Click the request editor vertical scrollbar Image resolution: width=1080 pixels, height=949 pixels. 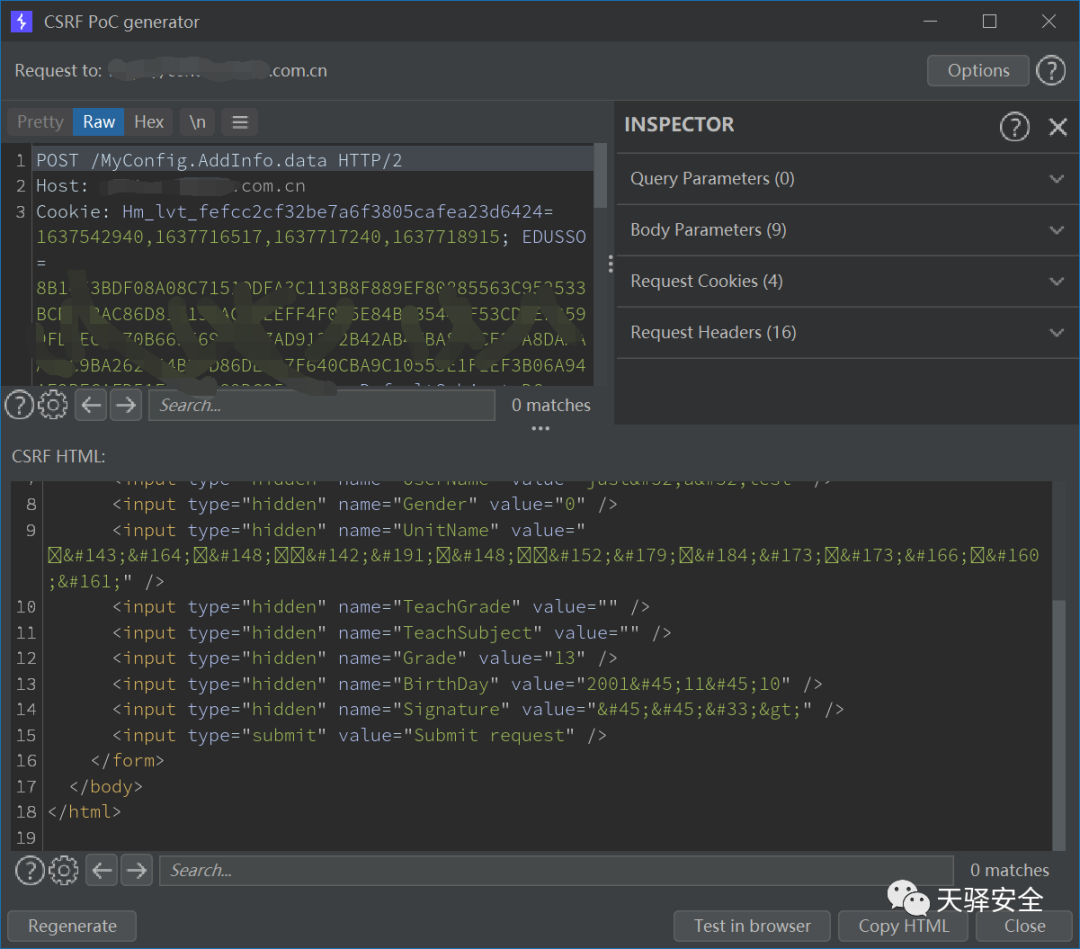click(601, 176)
